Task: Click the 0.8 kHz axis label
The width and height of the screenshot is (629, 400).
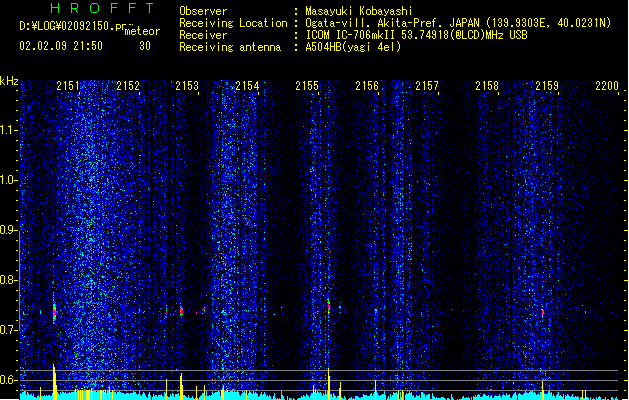Action: pos(8,280)
